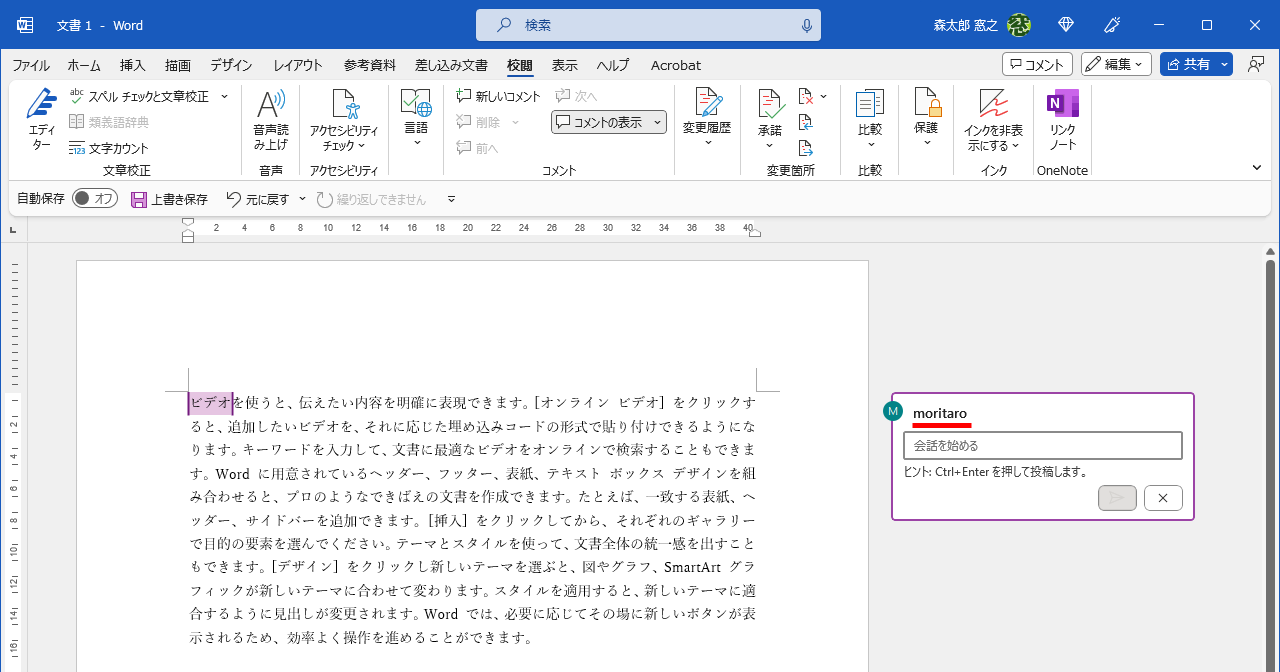Screen dimensions: 1280x672
Task: Open the エディター pane
Action: [41, 120]
